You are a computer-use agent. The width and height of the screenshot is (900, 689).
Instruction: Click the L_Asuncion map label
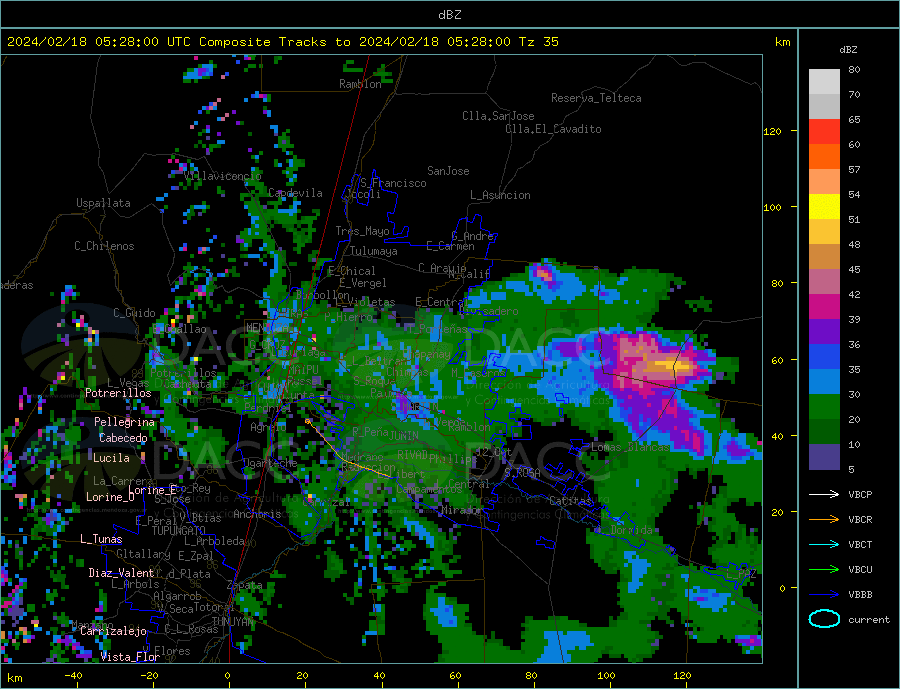coord(500,195)
